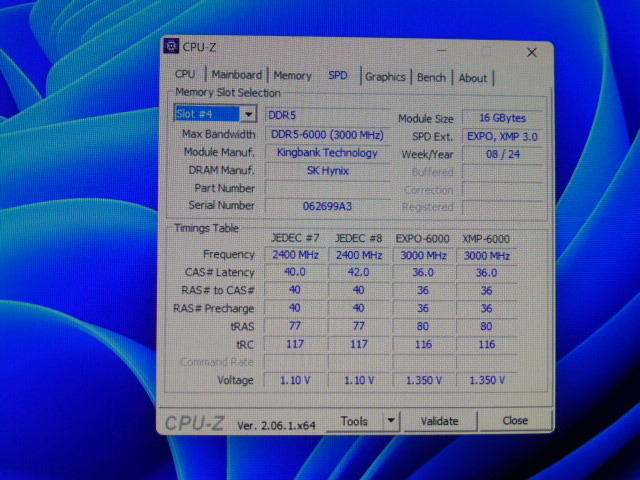Click the JEDEC #7 frequency 2400 MHz
The width and height of the screenshot is (640, 480).
[x=295, y=255]
